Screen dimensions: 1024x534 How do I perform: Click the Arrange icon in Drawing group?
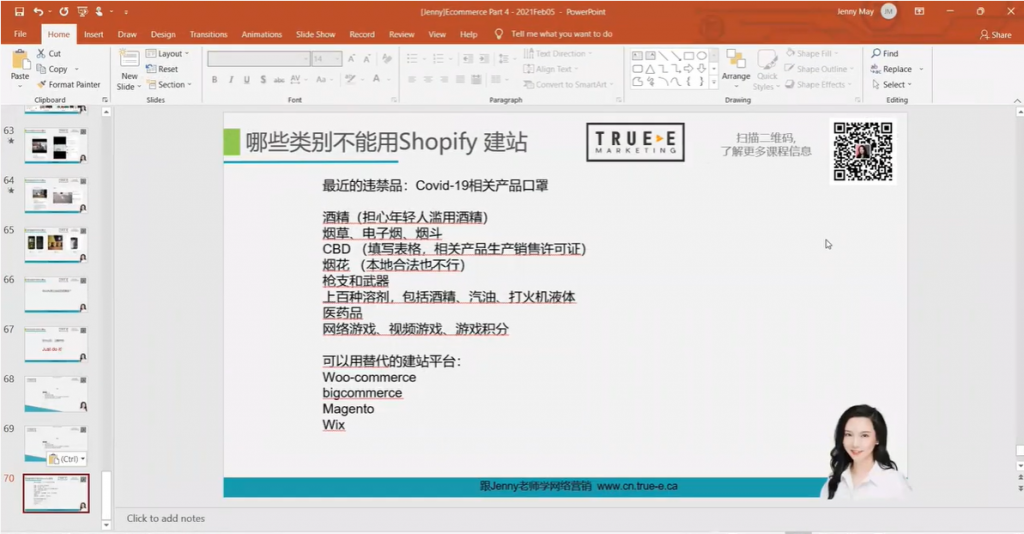736,64
